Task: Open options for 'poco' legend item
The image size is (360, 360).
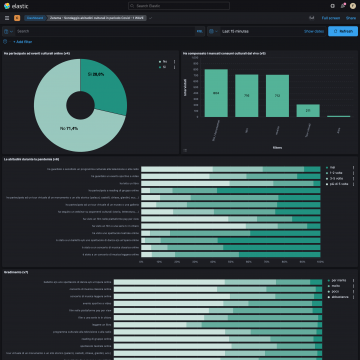Action: (353, 291)
